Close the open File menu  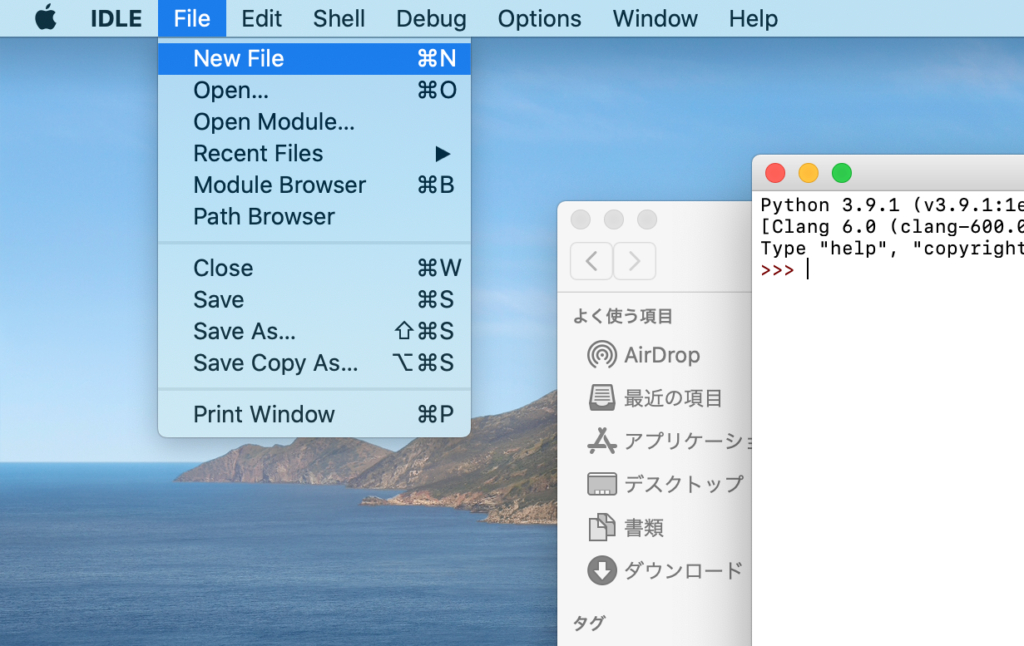192,18
